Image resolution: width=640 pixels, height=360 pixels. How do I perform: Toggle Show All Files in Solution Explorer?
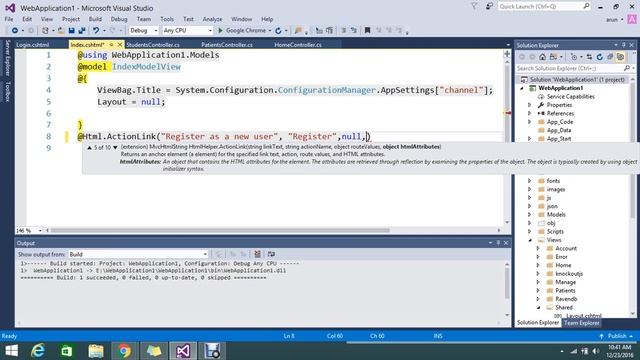pos(620,57)
